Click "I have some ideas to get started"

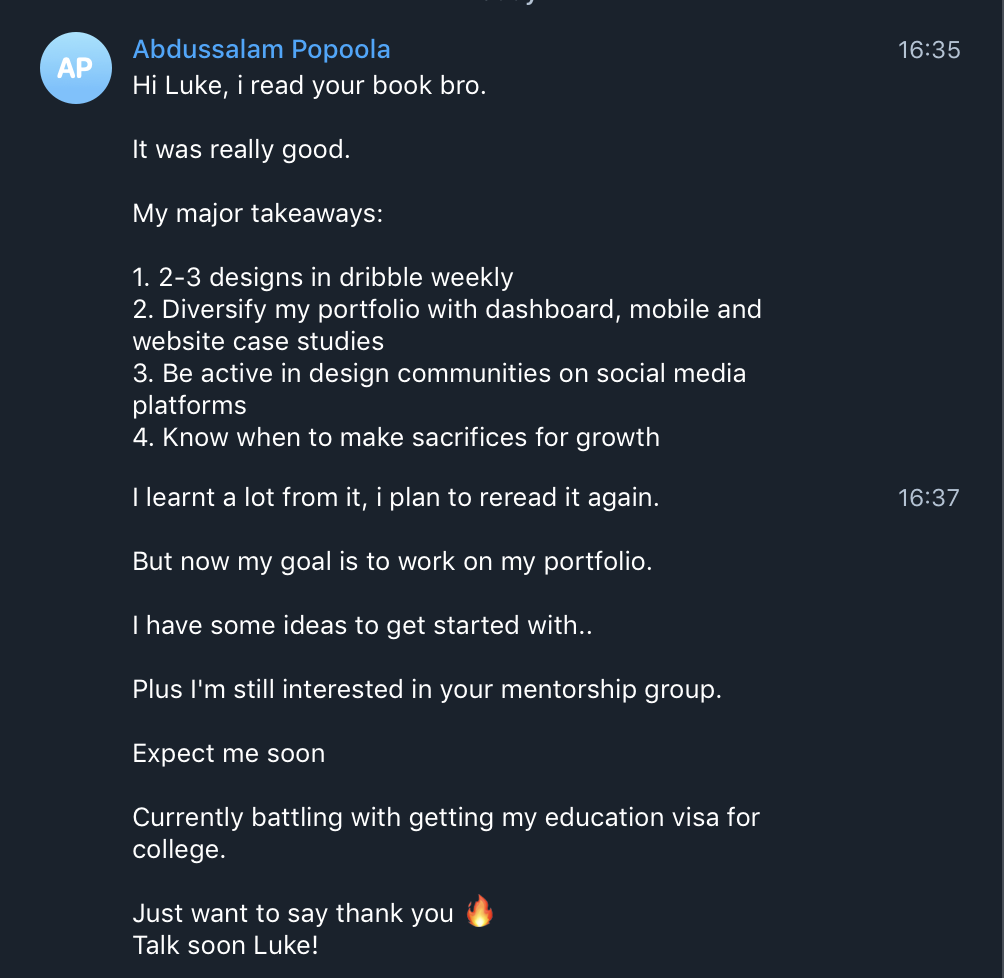(x=362, y=626)
